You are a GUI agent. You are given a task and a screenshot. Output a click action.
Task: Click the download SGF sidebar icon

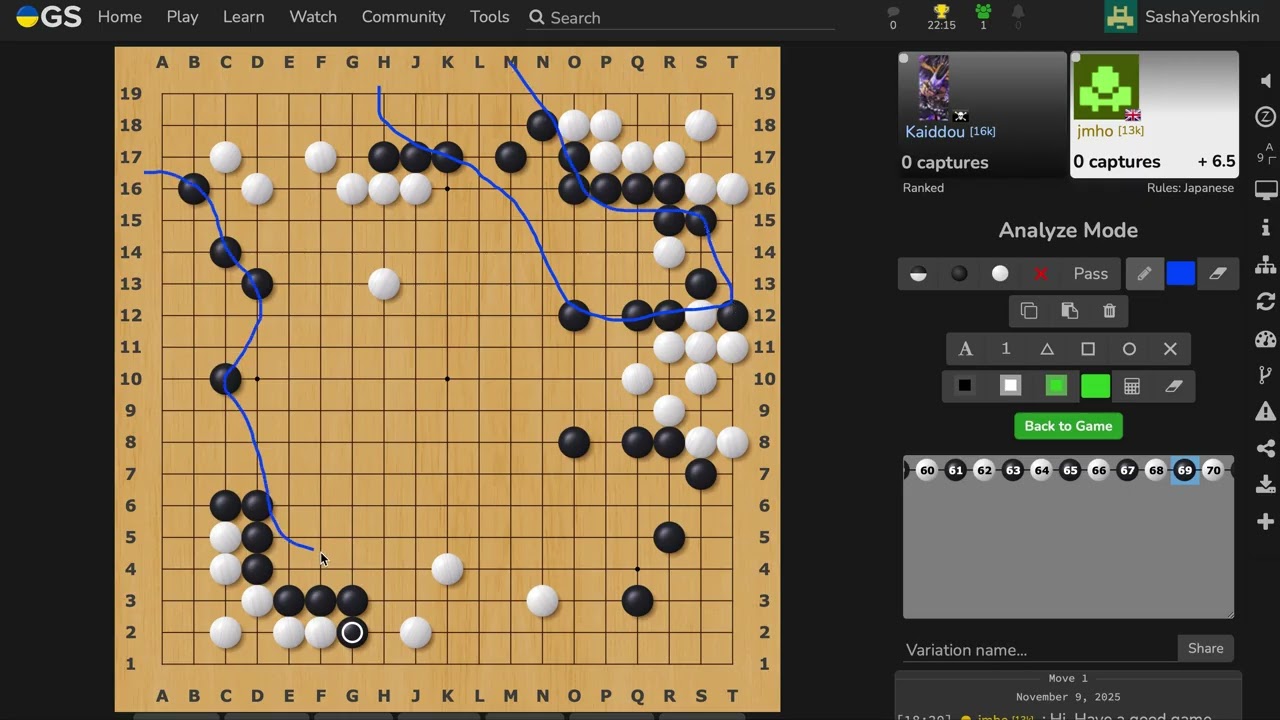pos(1265,485)
